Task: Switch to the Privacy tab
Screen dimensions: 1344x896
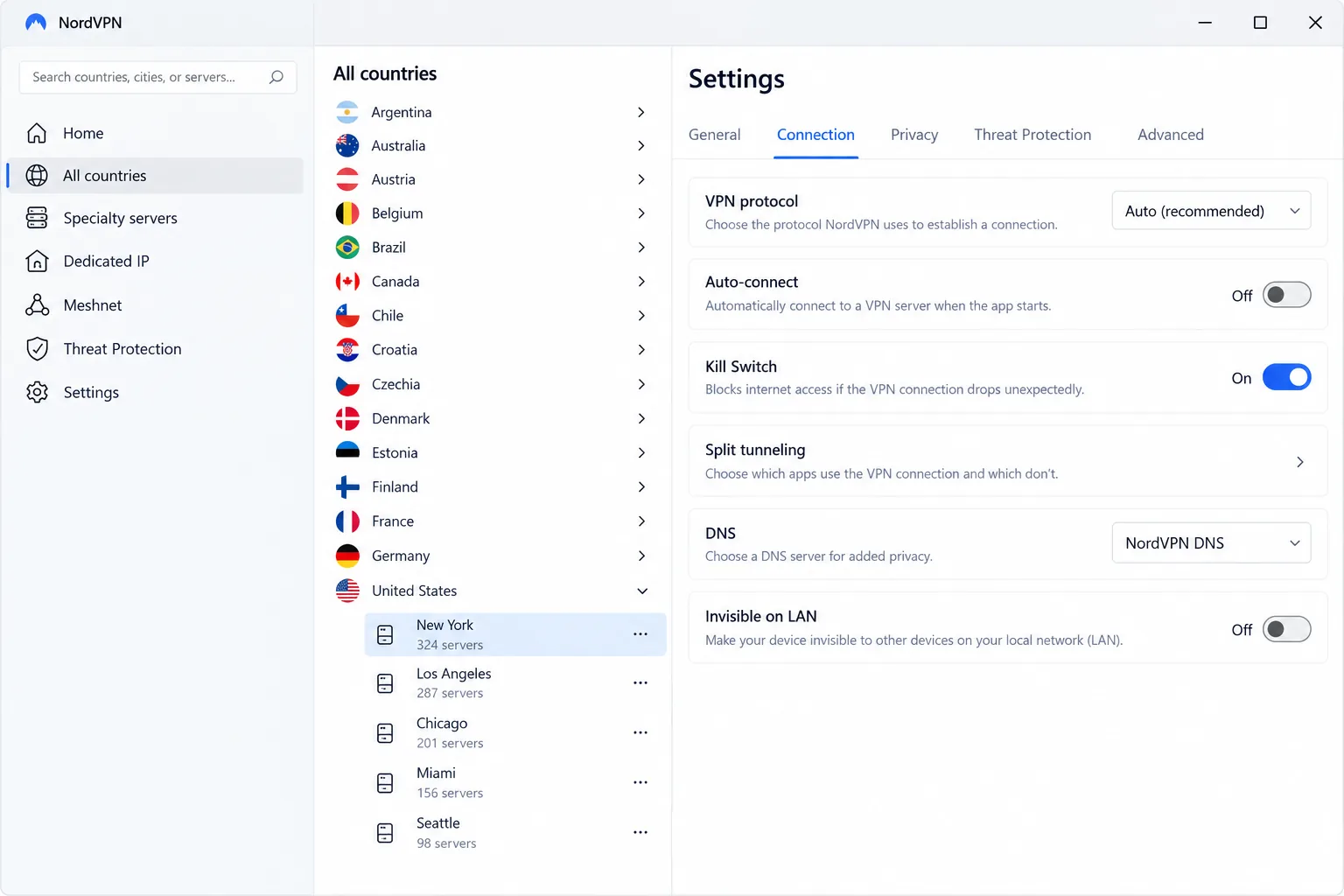Action: coord(914,135)
